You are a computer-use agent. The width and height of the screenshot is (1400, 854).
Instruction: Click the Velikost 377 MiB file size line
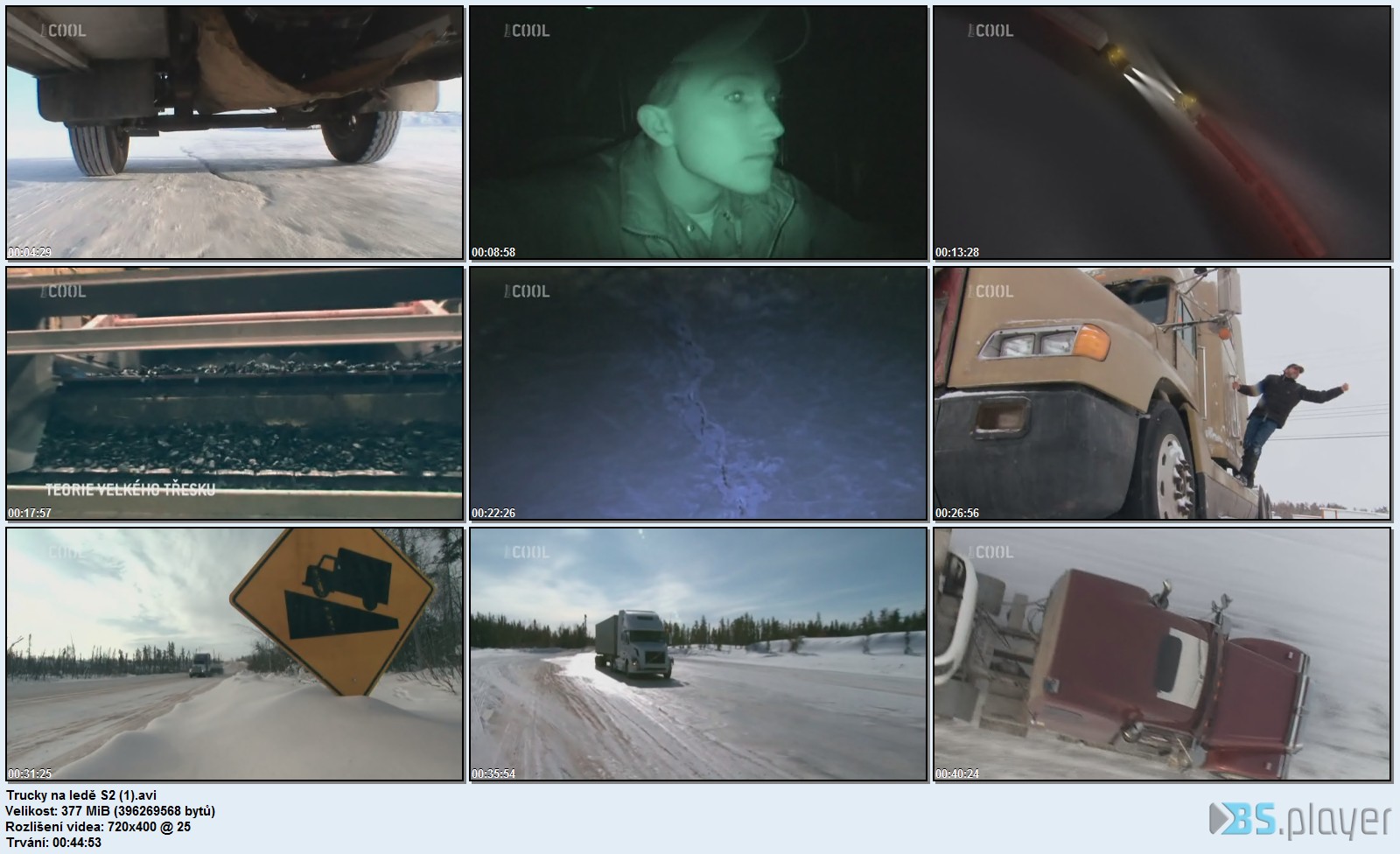point(110,811)
